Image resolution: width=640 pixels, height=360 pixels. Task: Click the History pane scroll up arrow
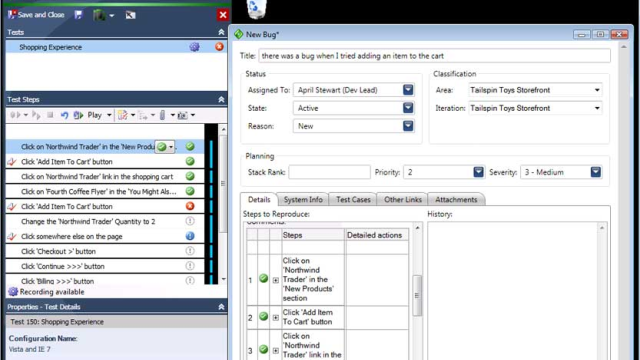click(x=602, y=228)
